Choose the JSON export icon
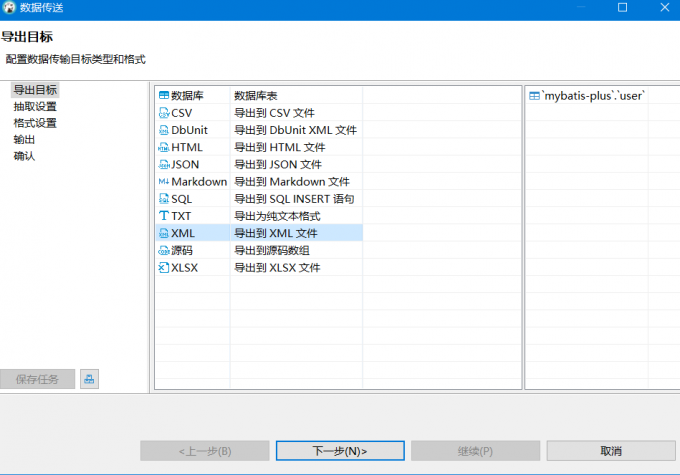680x475 pixels. tap(164, 164)
